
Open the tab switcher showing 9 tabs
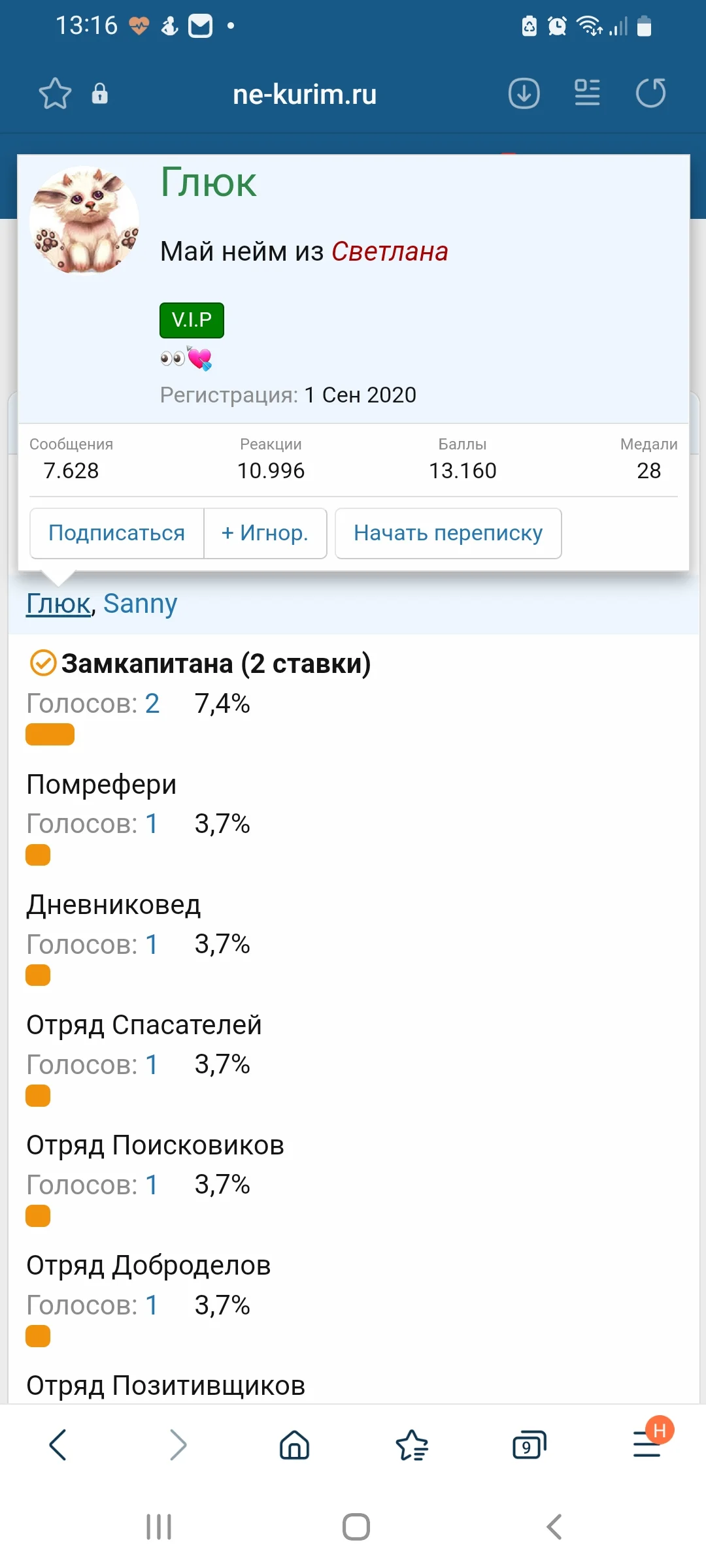(x=529, y=1445)
